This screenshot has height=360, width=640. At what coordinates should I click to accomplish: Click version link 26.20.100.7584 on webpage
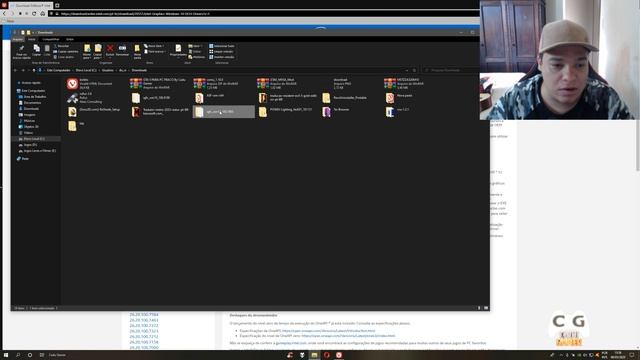click(144, 315)
